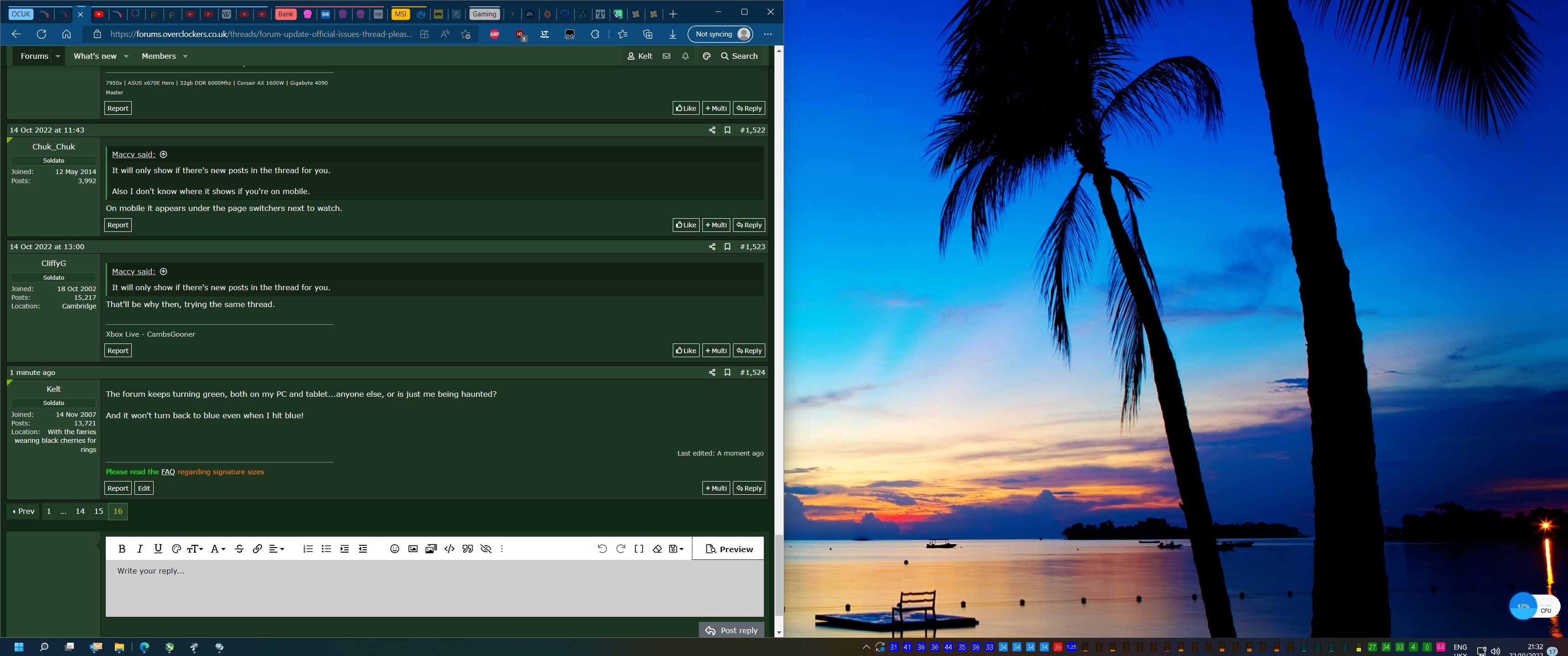Open the text color picker palette
This screenshot has height=656, width=1568.
(x=176, y=549)
